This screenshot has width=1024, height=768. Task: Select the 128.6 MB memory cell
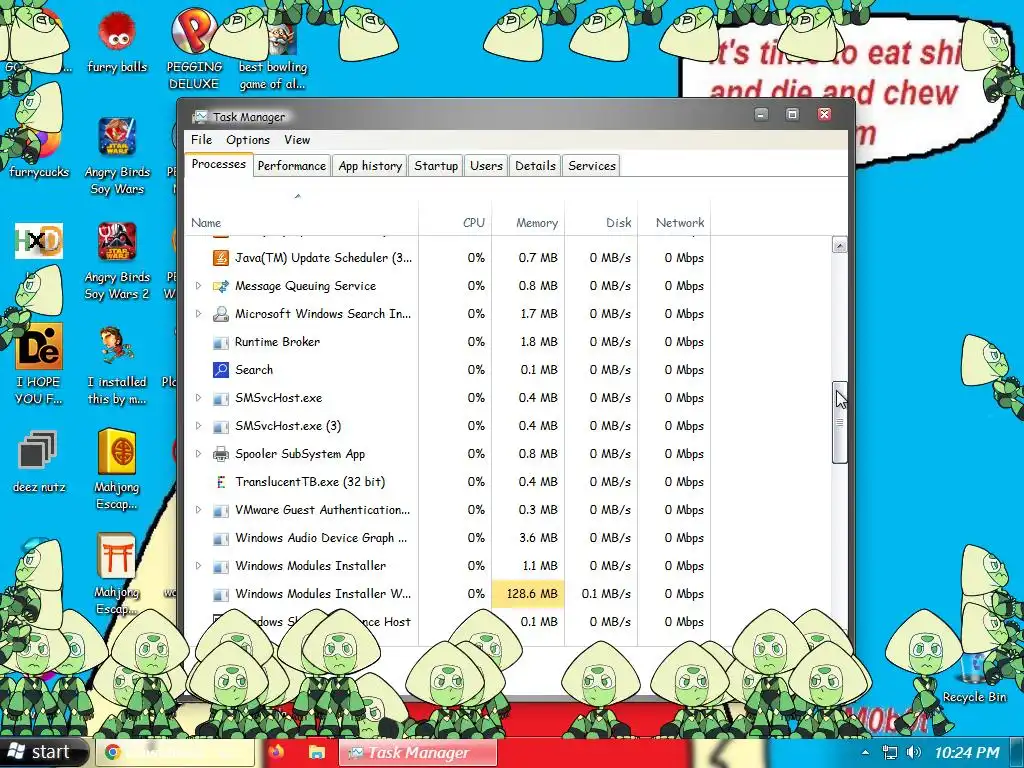pyautogui.click(x=528, y=594)
